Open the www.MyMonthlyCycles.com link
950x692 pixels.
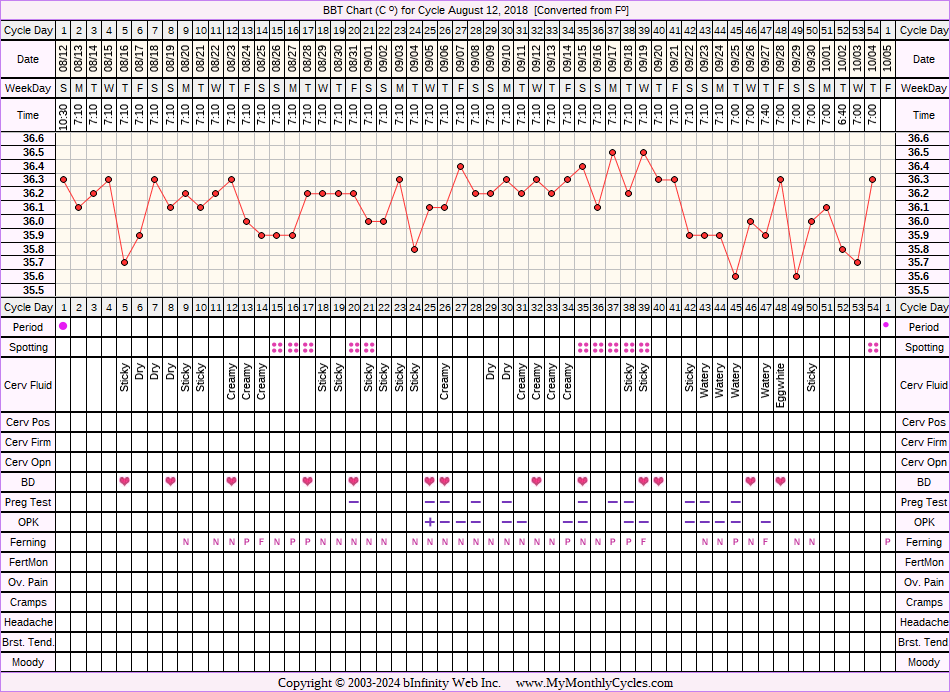point(594,683)
